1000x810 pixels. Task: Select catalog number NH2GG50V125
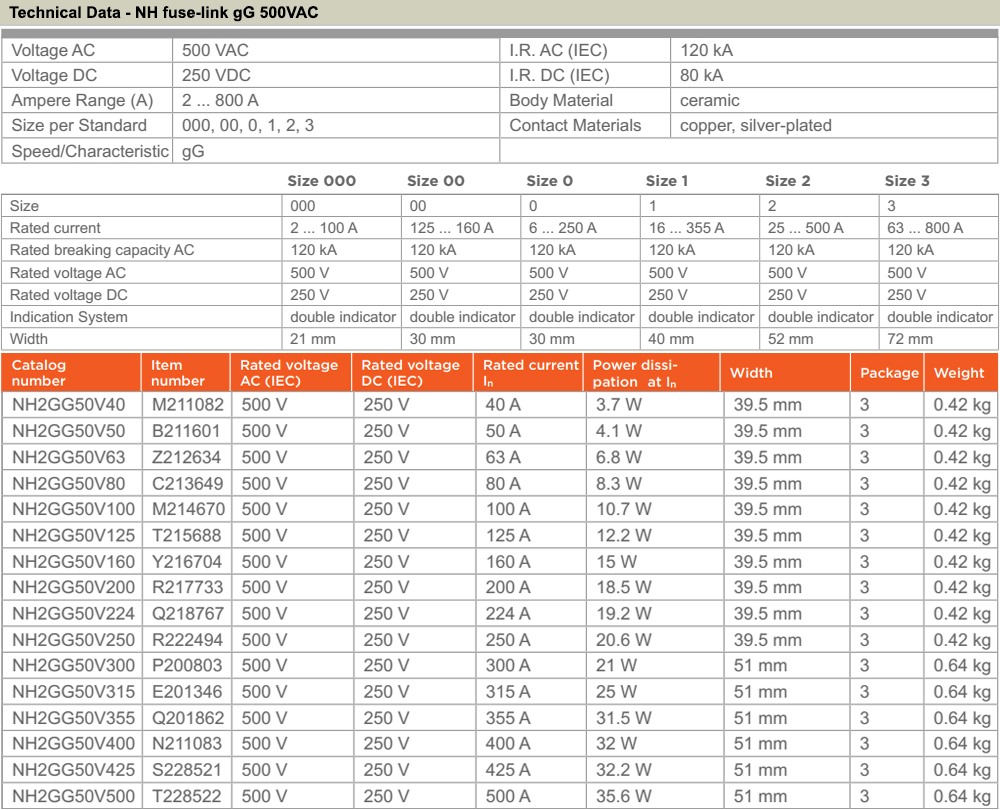(73, 535)
